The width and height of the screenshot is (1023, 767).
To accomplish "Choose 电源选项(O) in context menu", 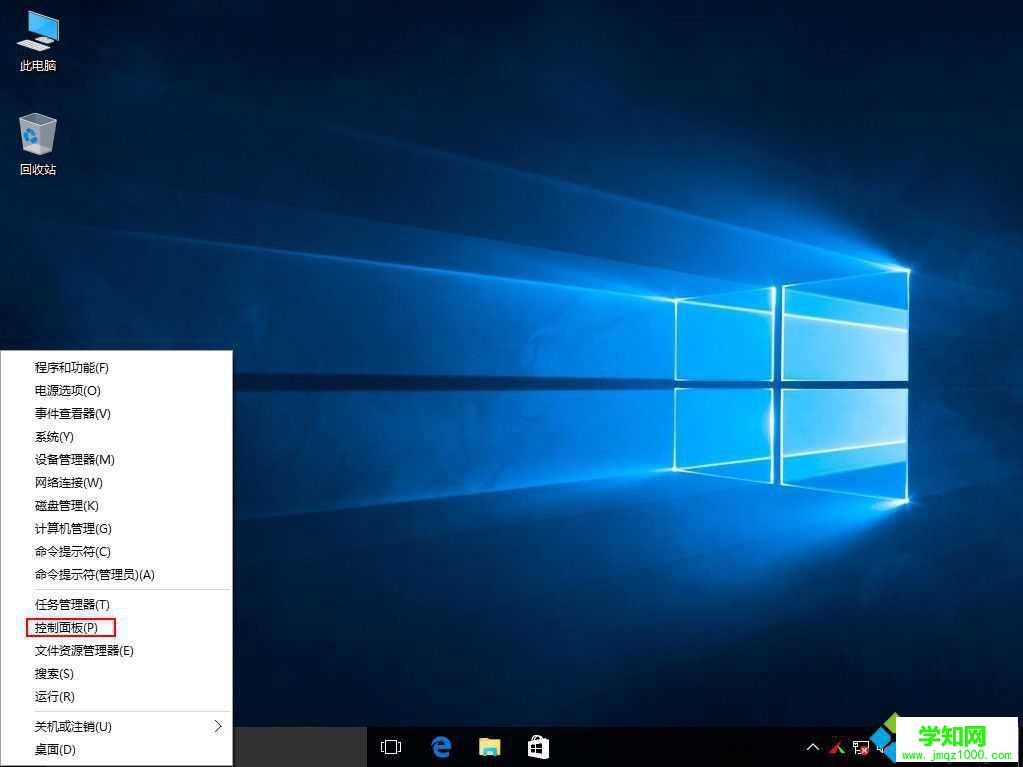I will [67, 390].
